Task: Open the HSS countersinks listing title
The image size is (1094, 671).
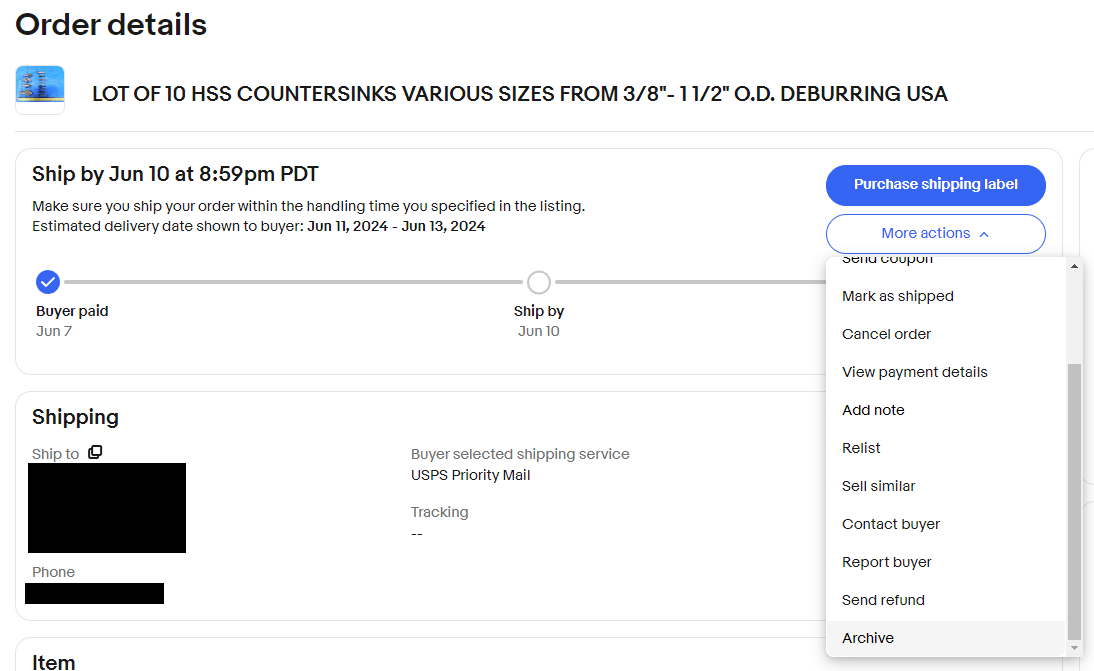Action: tap(519, 94)
